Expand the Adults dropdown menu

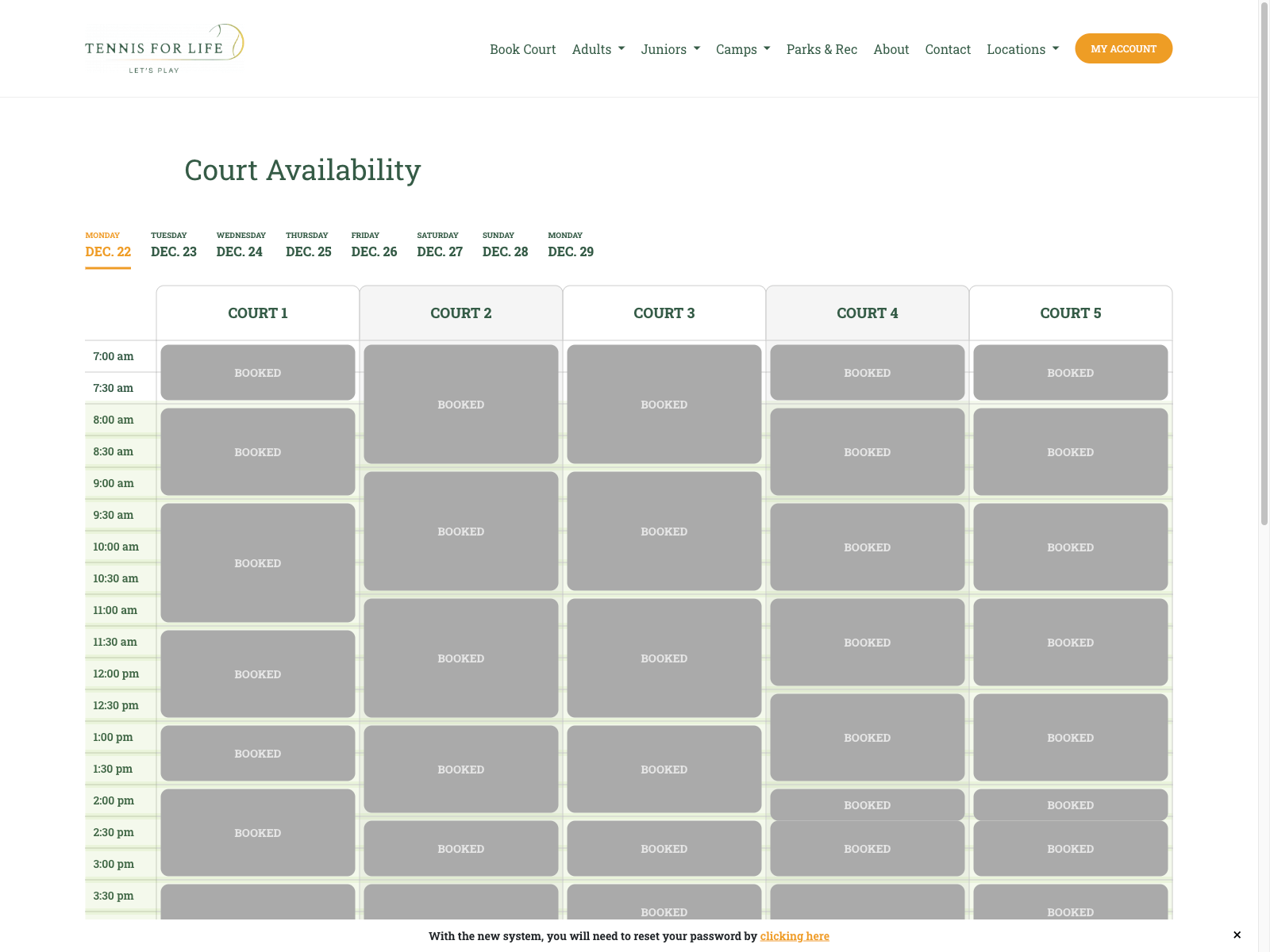tap(598, 49)
